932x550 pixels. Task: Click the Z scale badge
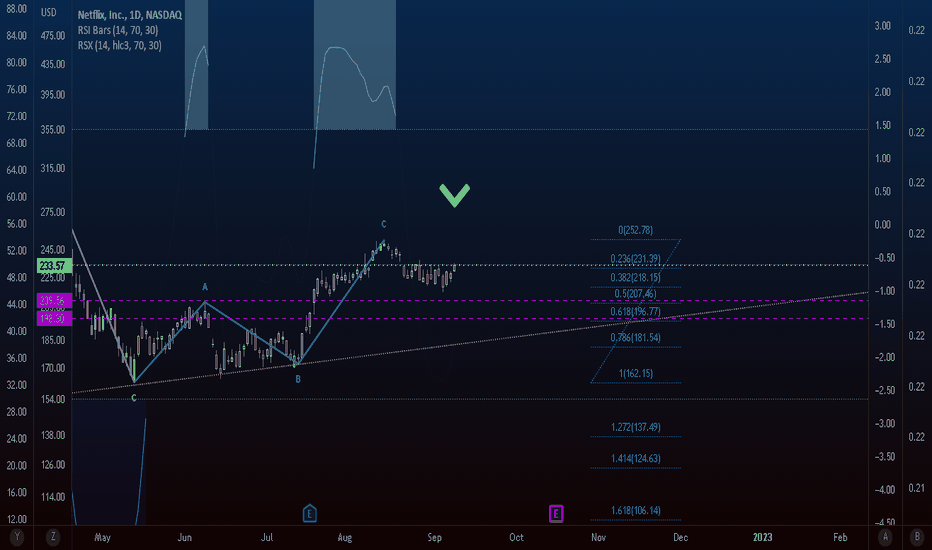point(53,537)
